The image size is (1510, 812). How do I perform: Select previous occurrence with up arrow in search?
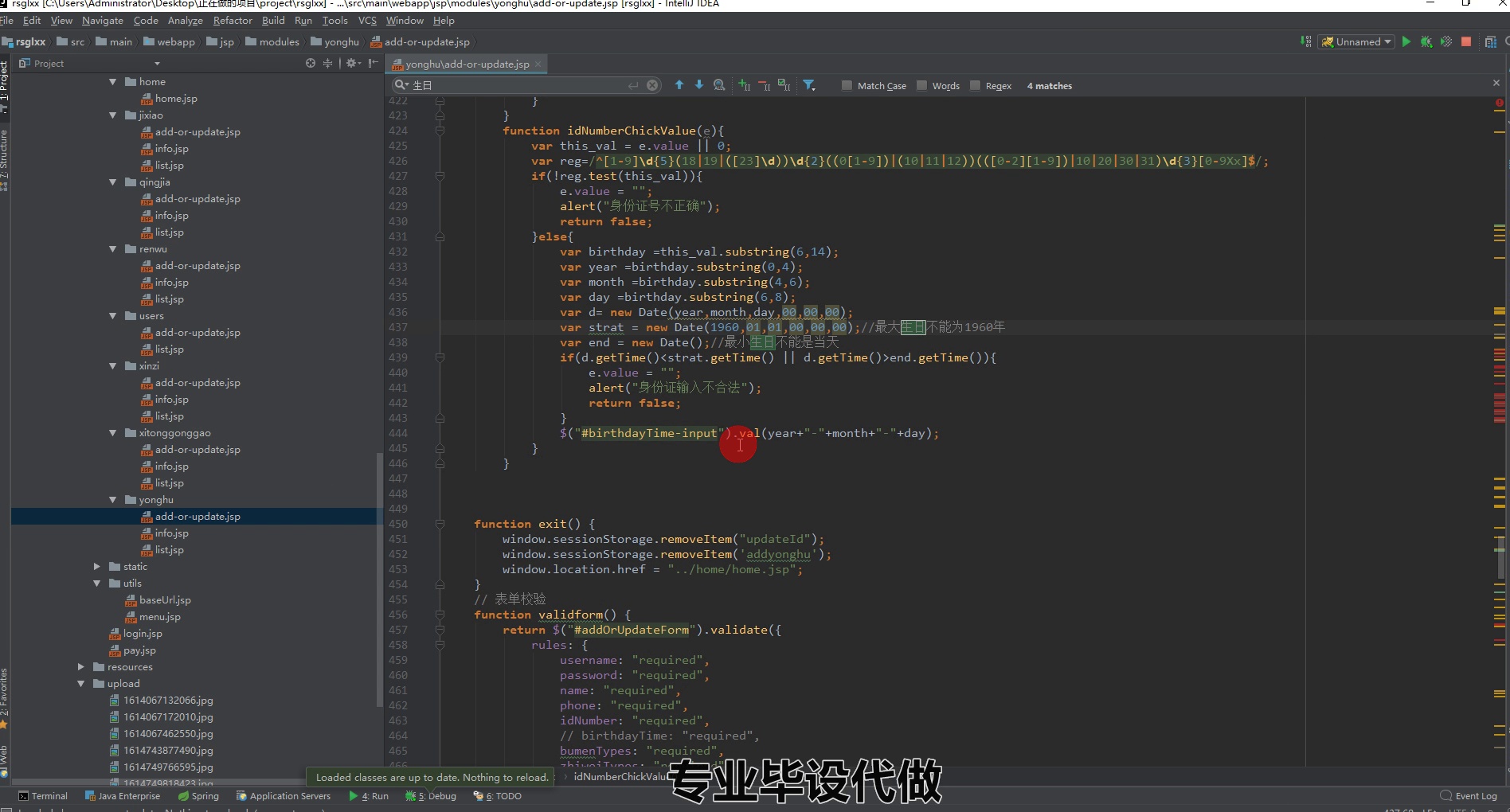point(679,84)
